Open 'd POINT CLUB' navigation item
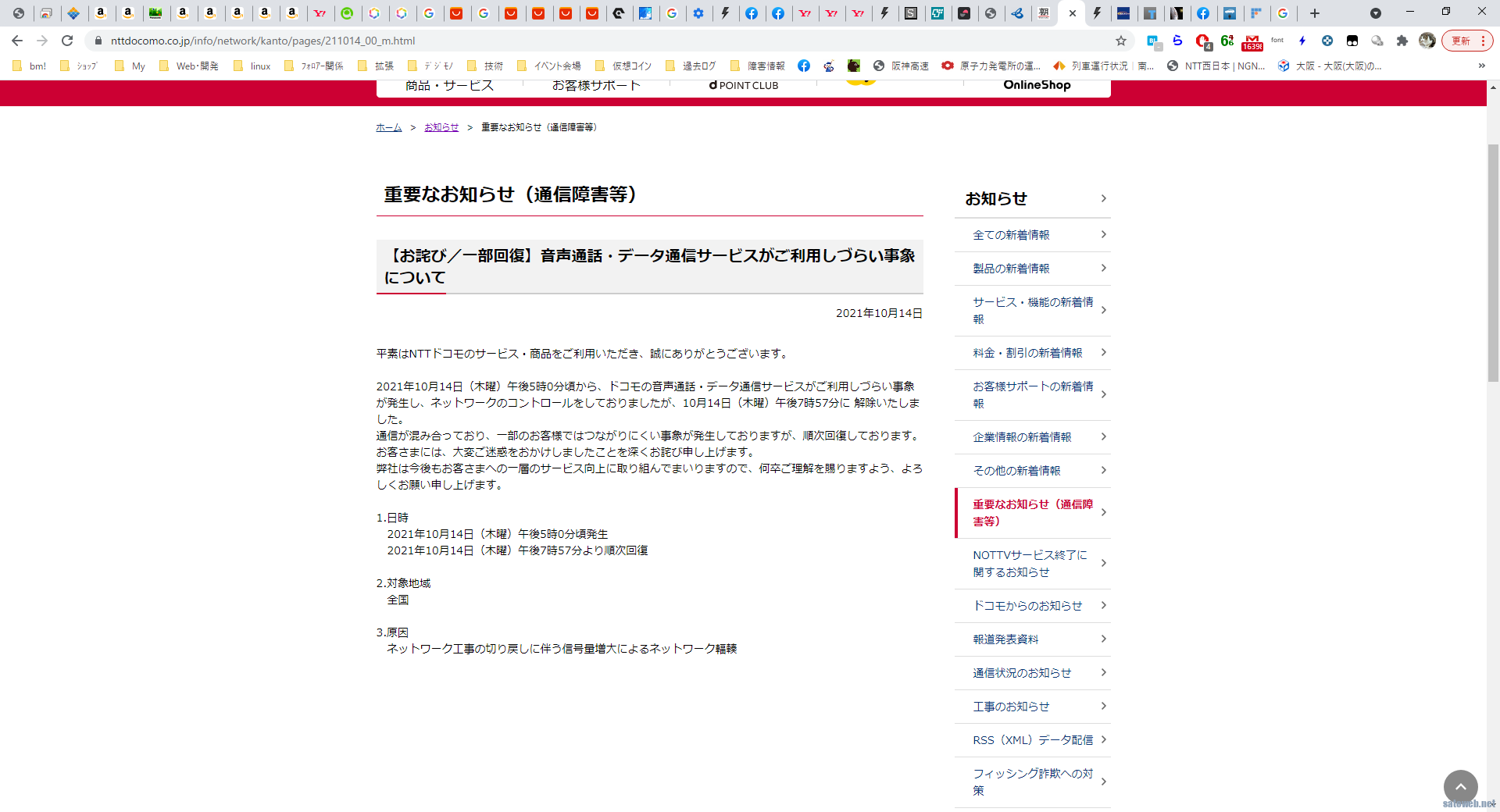This screenshot has height=812, width=1500. 743,85
